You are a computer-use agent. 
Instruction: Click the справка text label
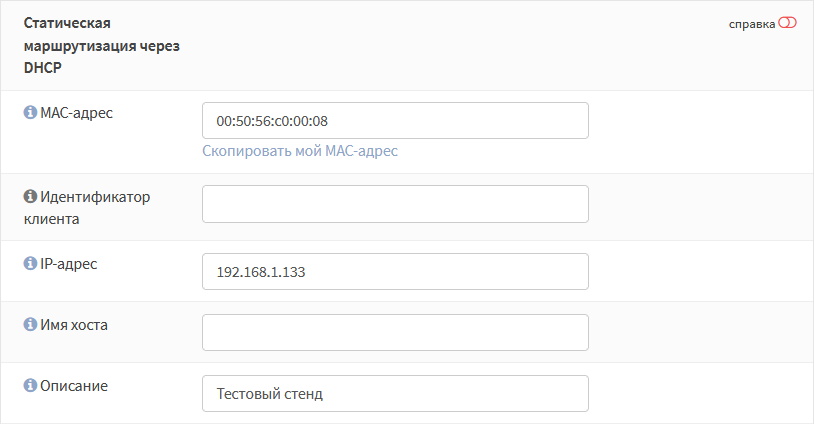[752, 24]
